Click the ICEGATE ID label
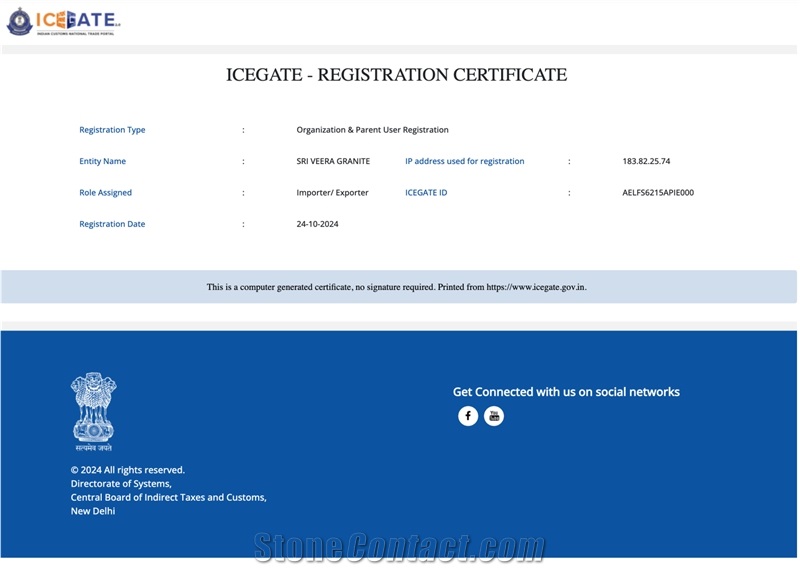This screenshot has height=573, width=800. (426, 192)
